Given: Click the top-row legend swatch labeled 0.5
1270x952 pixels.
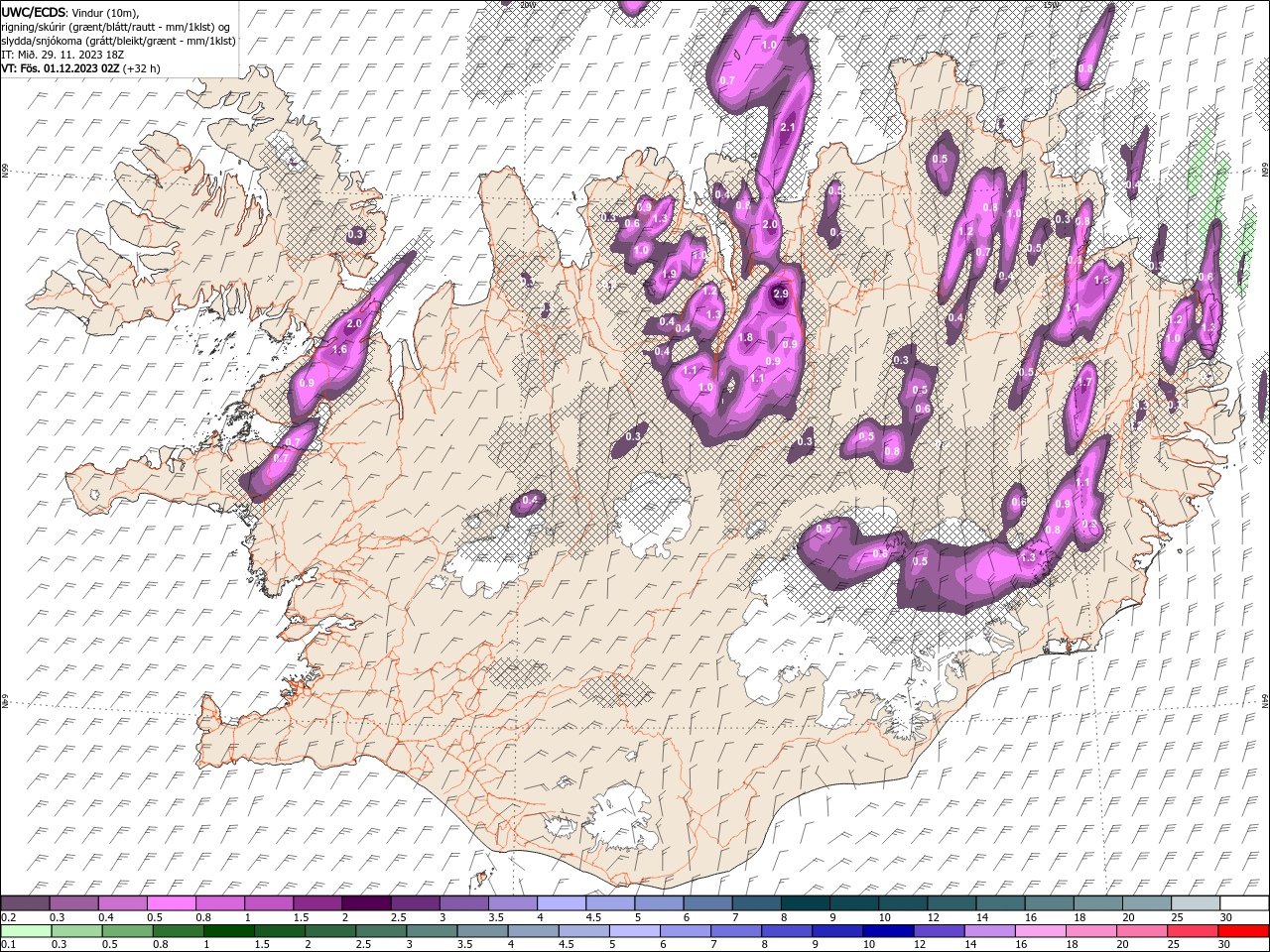Looking at the screenshot, I should [171, 903].
